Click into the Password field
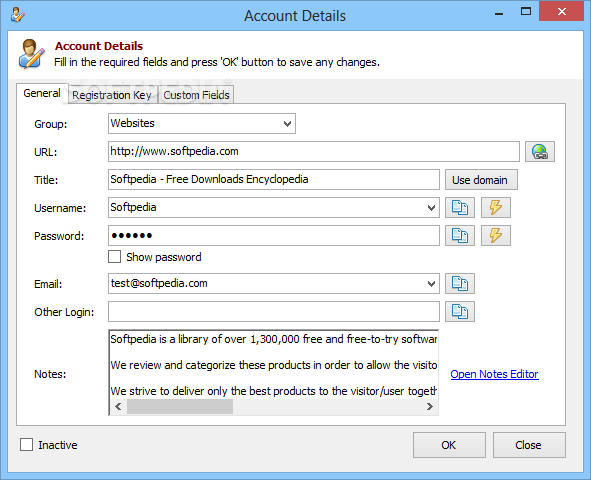The image size is (591, 480). click(274, 235)
